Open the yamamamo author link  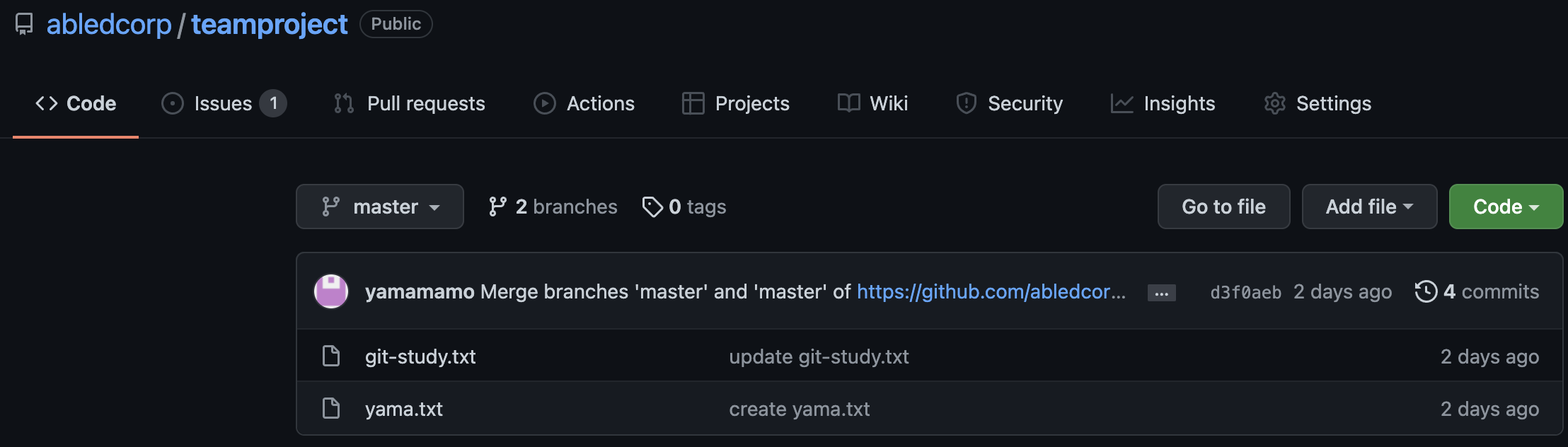pos(420,291)
